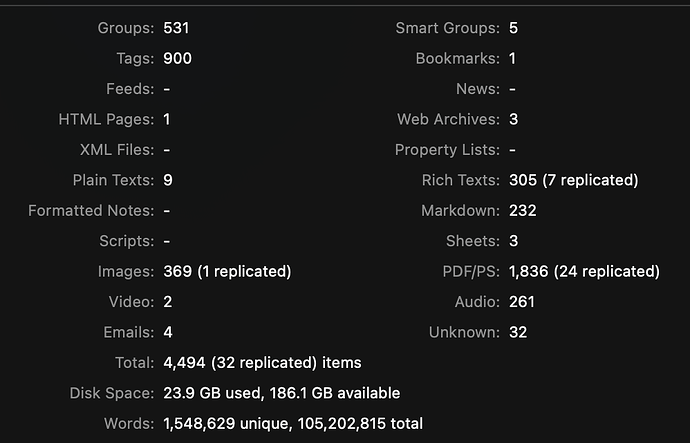
Task: Click the Emails count 4
Action: 168,332
